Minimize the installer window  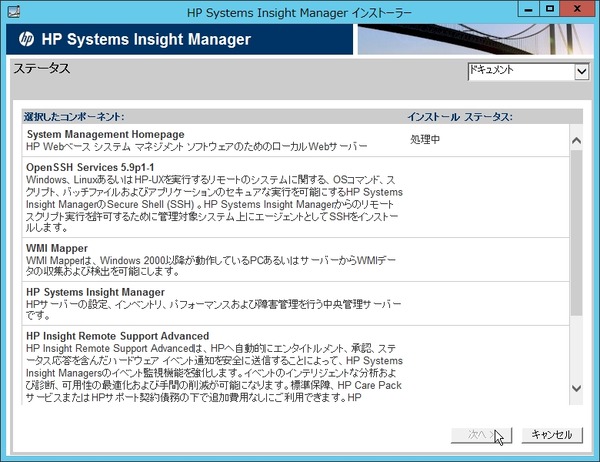528,9
